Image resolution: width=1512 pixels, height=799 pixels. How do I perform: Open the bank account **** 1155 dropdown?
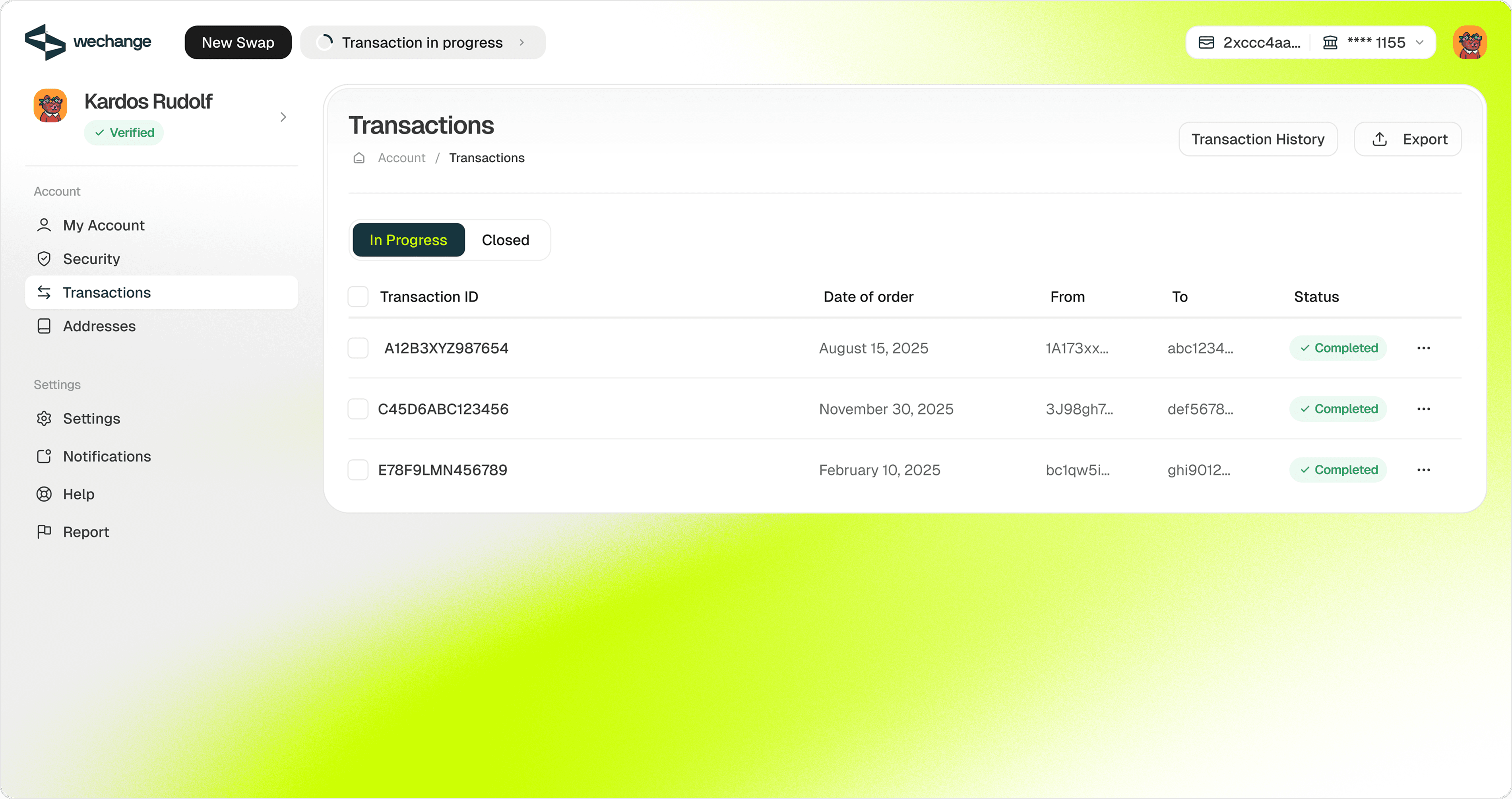[1419, 42]
